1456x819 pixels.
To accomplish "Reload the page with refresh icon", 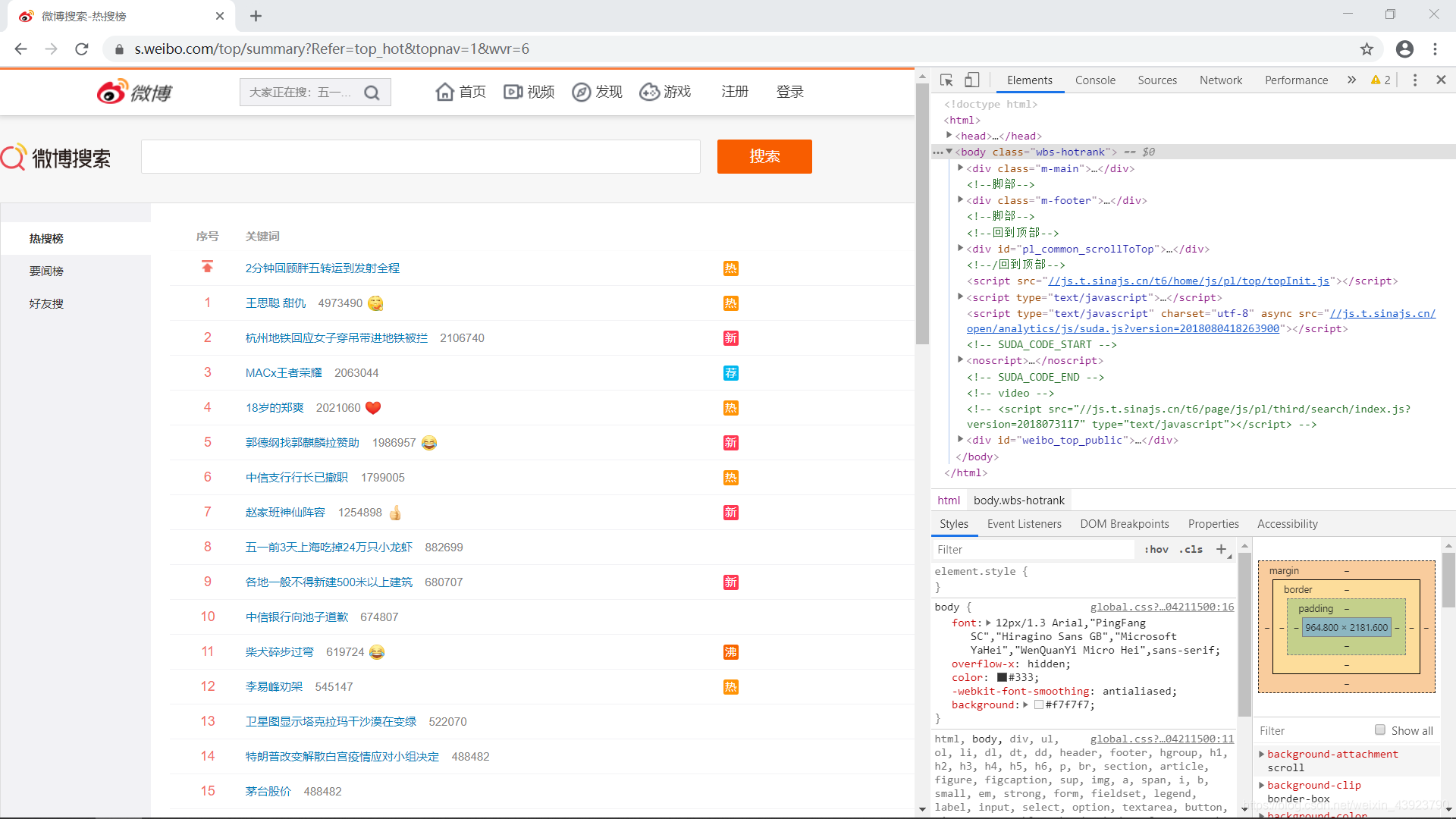I will click(82, 49).
